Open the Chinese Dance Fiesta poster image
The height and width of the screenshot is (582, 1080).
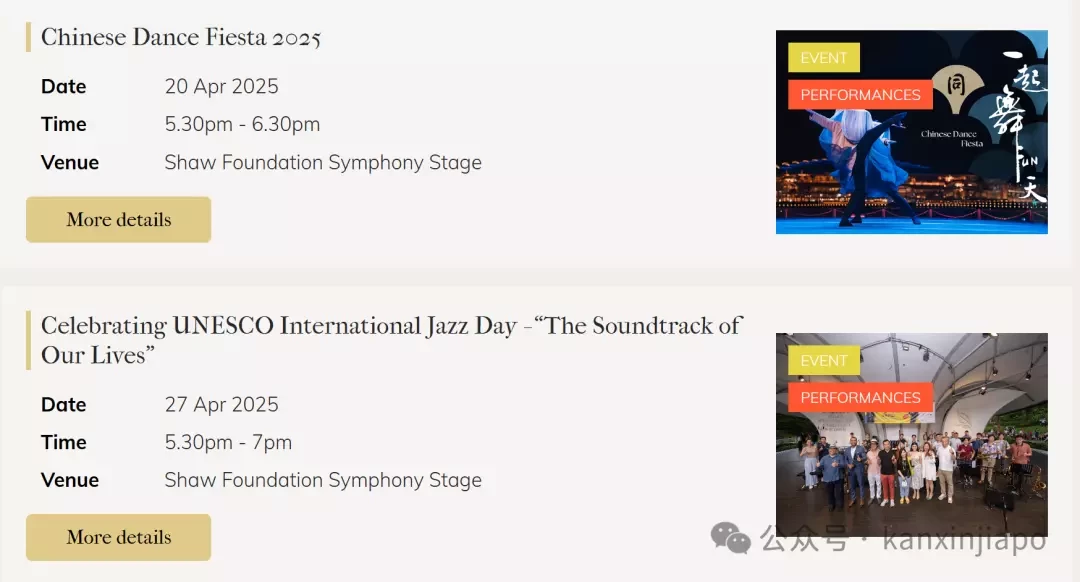pos(911,132)
